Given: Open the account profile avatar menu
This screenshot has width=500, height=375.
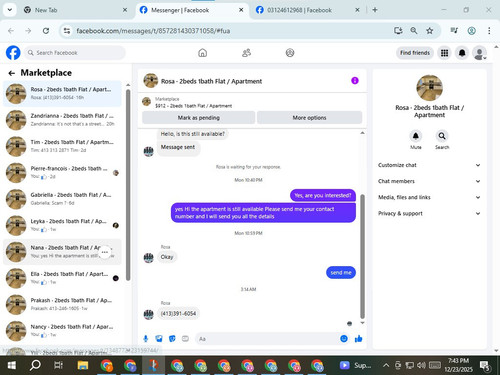Looking at the screenshot, I should [x=480, y=53].
